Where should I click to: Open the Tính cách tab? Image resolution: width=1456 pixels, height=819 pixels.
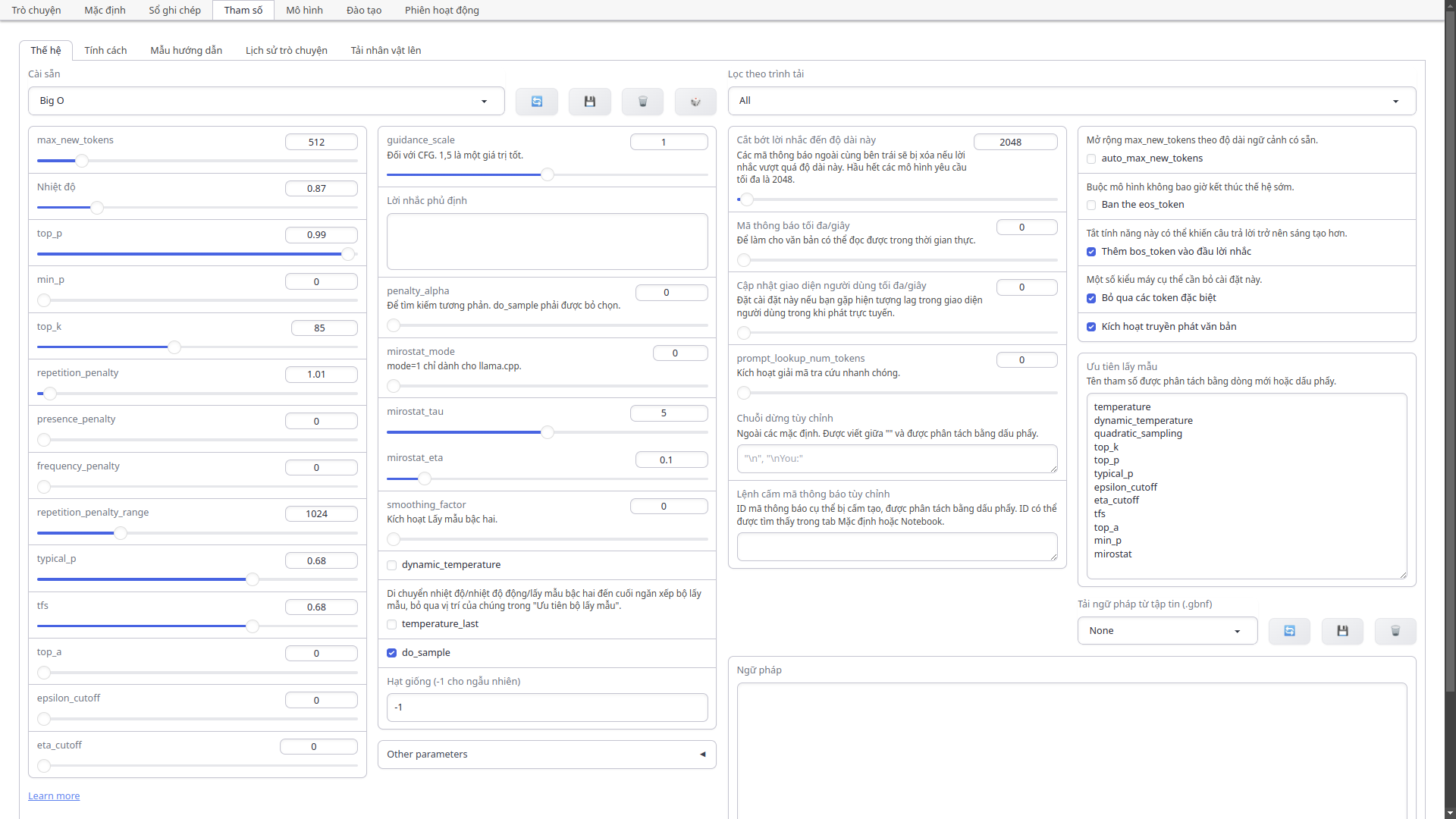105,50
